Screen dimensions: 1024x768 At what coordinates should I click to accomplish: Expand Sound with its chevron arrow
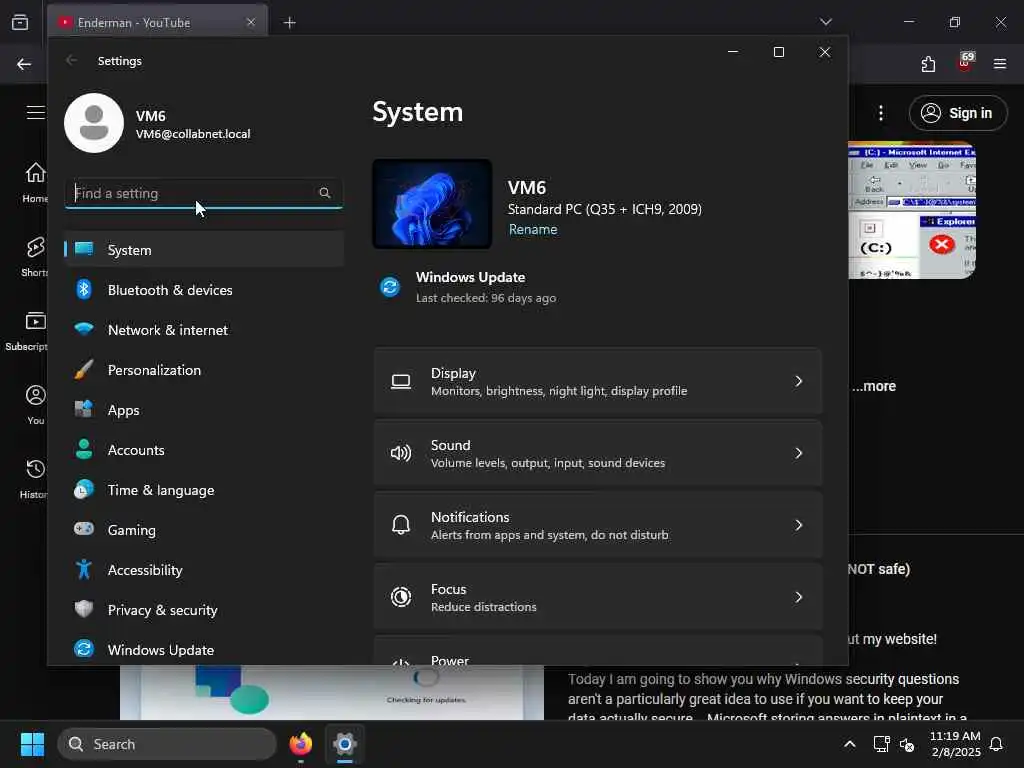coord(798,453)
